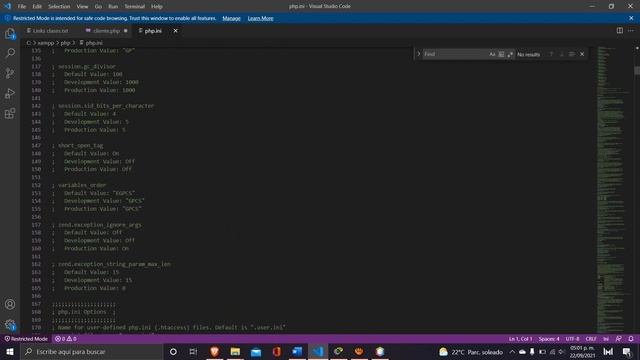Viewport: 640px width, 360px height.
Task: Toggle Find in Selection icon
Action: (571, 54)
